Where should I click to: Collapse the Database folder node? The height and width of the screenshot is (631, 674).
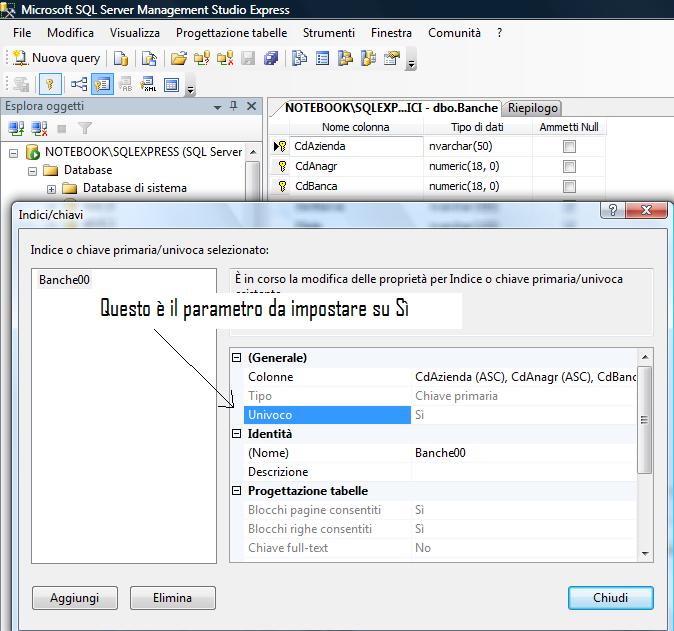point(32,171)
